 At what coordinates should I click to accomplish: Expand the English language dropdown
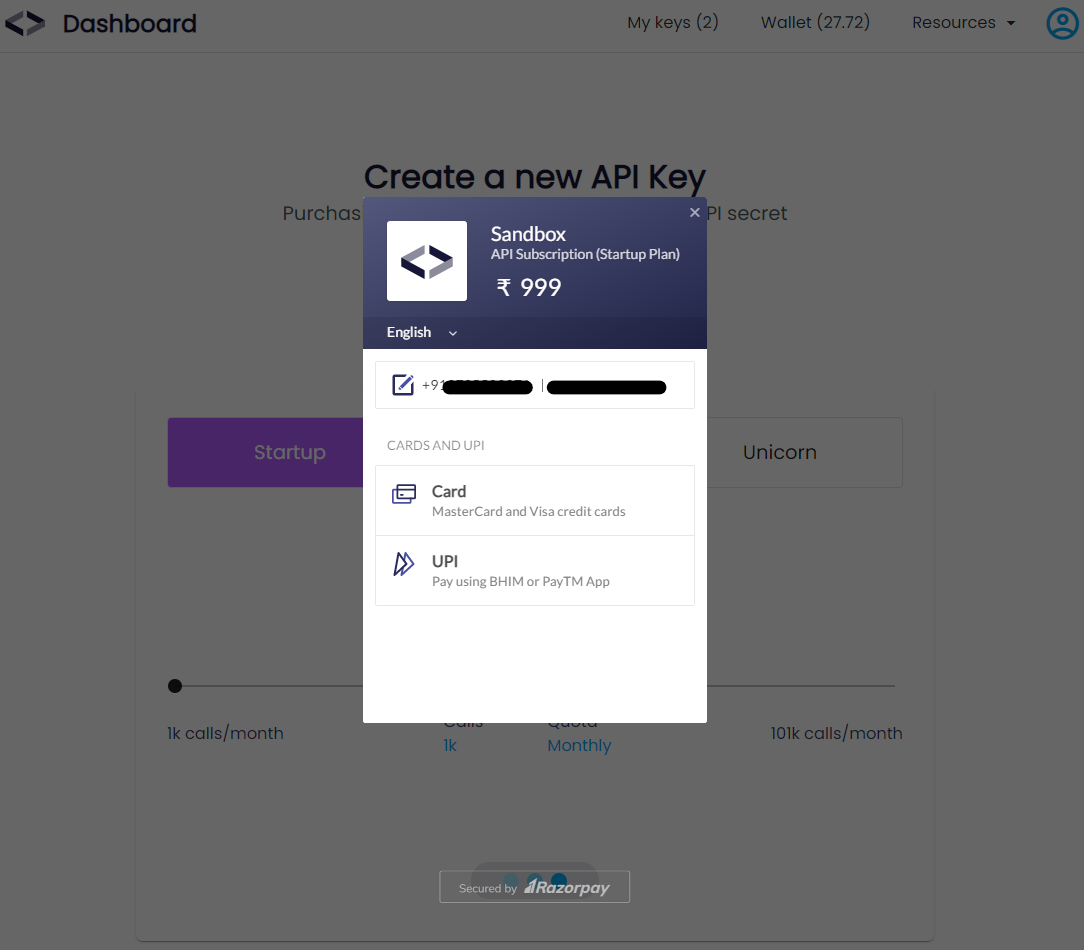click(x=422, y=333)
